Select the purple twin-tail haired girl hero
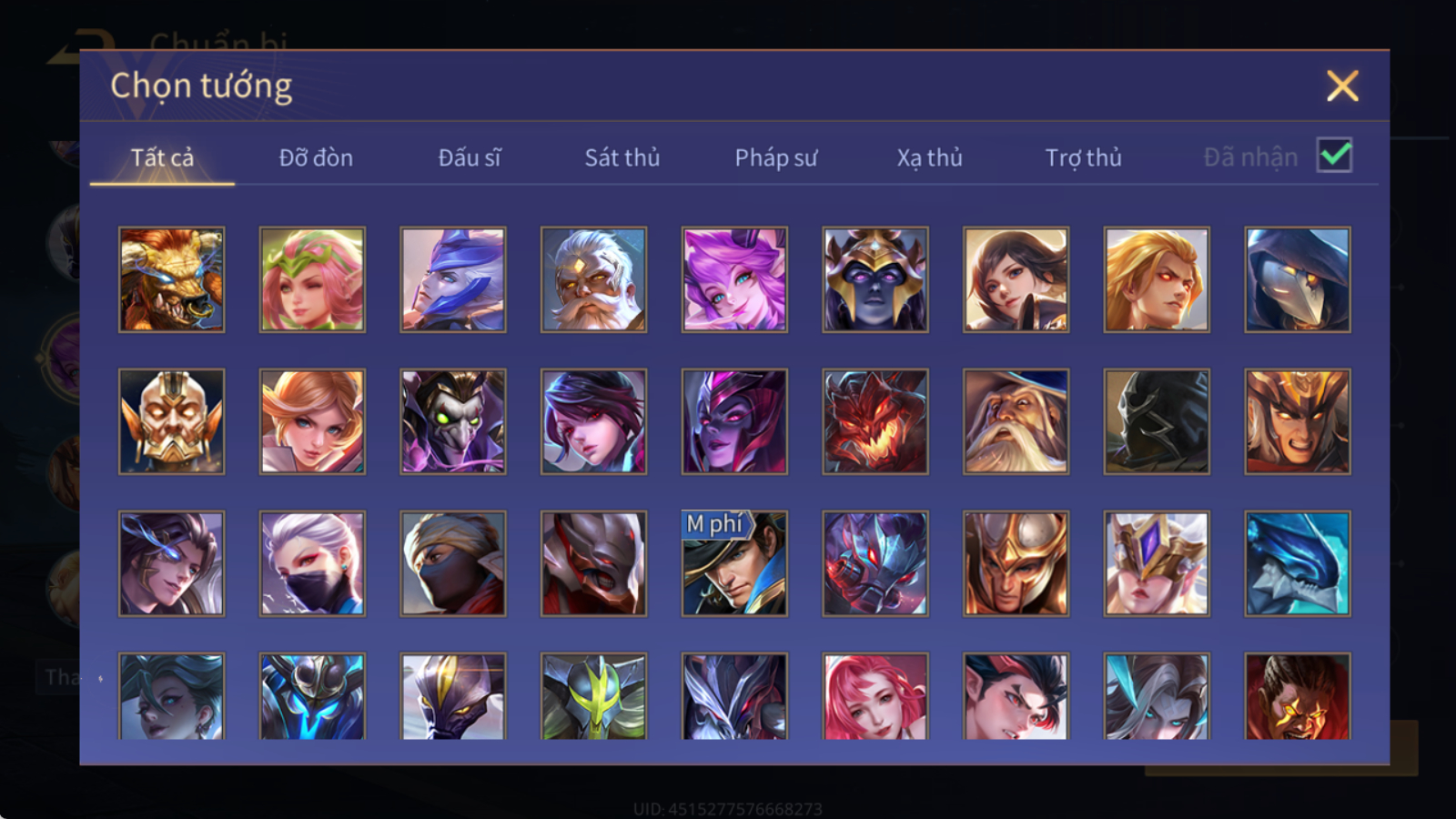The width and height of the screenshot is (1456, 819). 734,279
